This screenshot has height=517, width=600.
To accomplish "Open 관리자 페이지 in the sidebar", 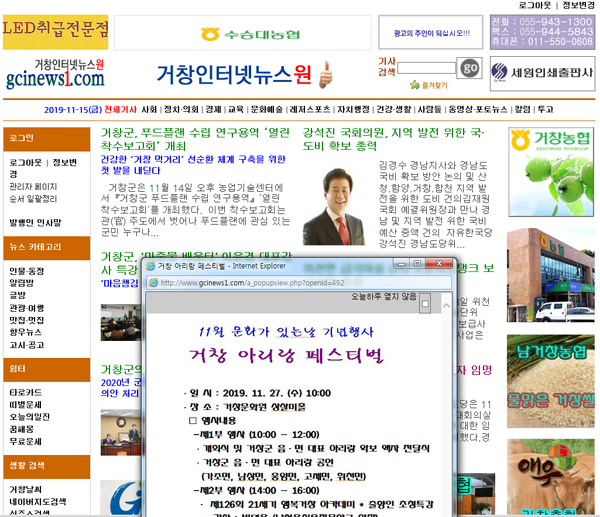I will coord(33,187).
